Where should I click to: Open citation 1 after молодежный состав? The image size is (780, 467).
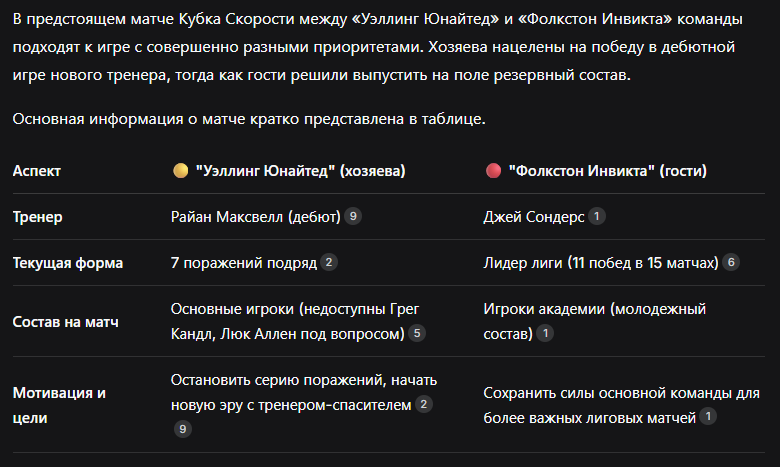(x=545, y=333)
